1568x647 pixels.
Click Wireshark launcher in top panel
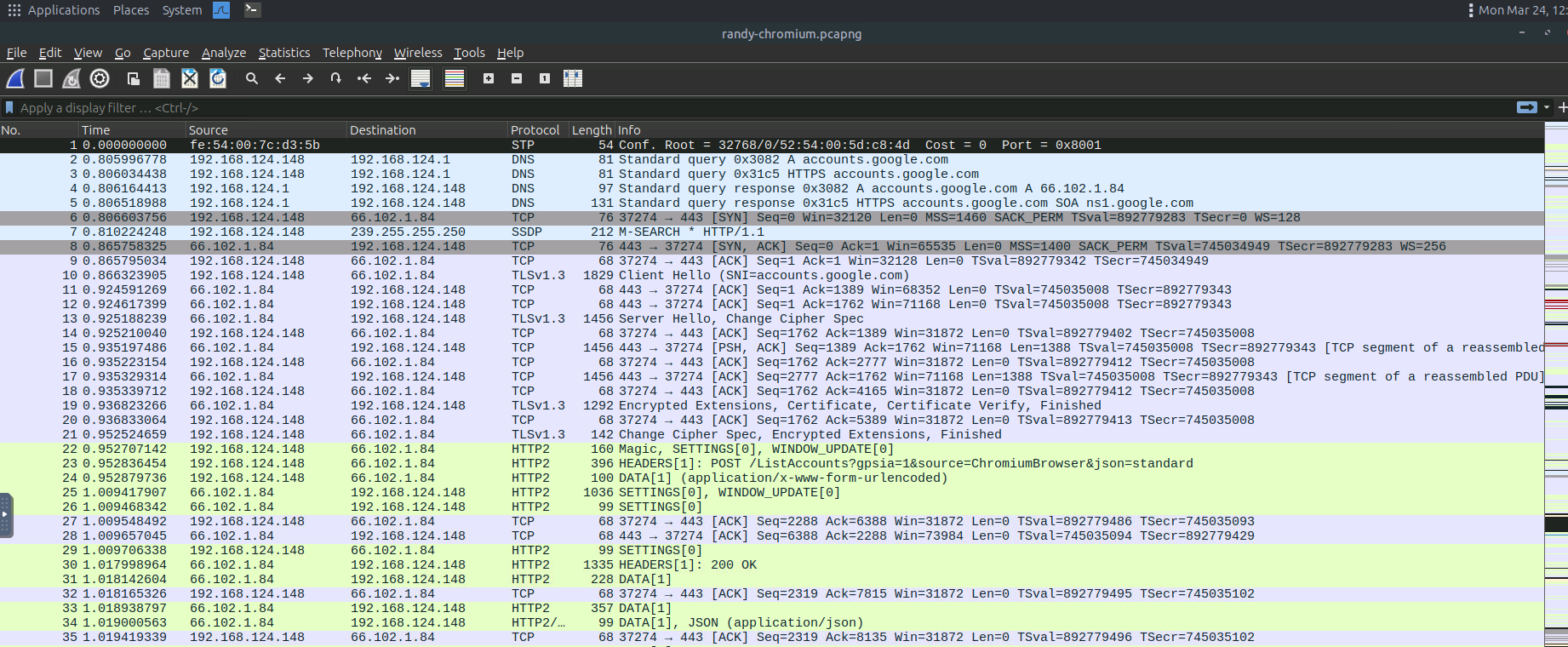(221, 10)
